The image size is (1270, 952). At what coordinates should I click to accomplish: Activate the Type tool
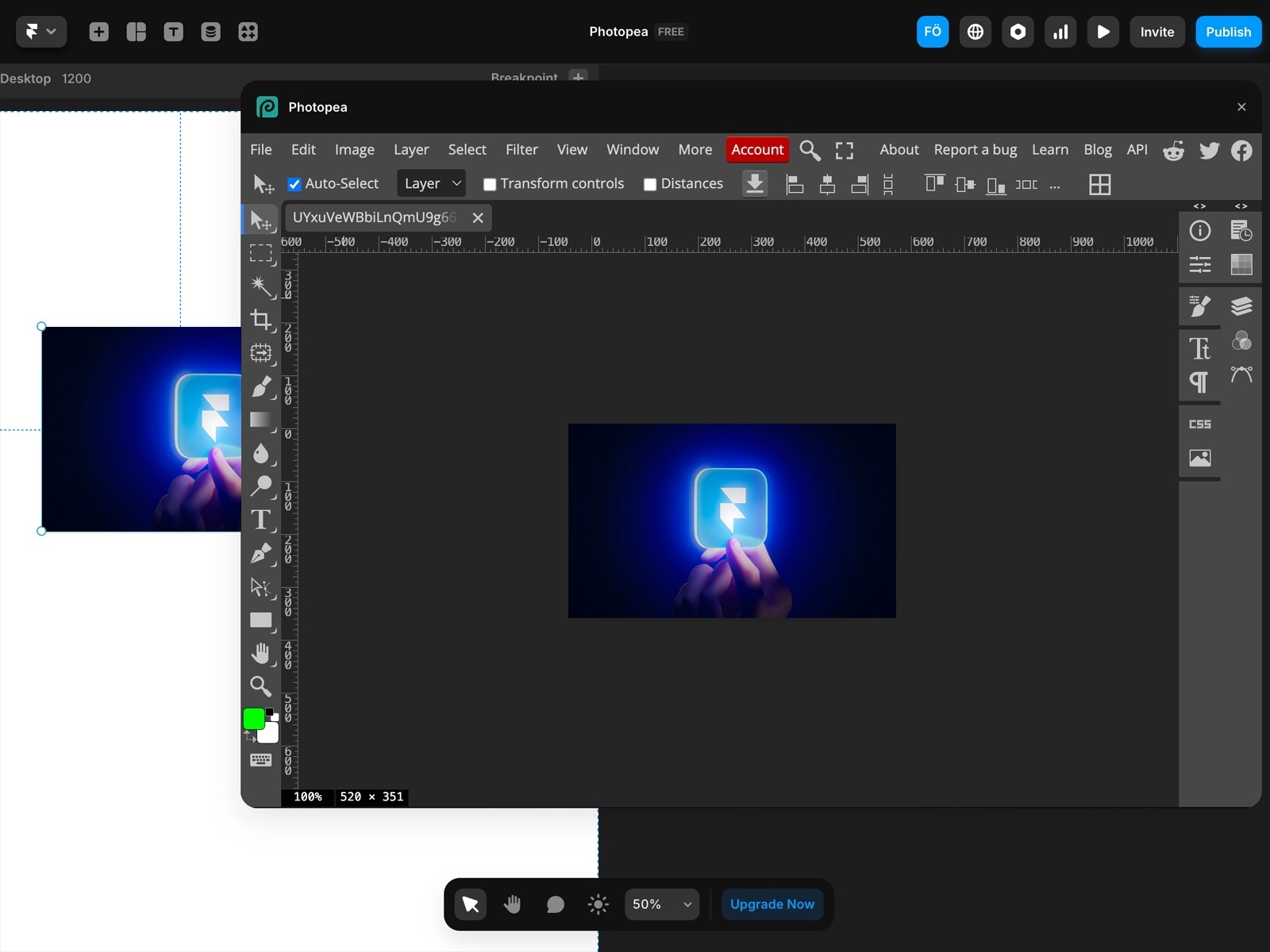(260, 520)
